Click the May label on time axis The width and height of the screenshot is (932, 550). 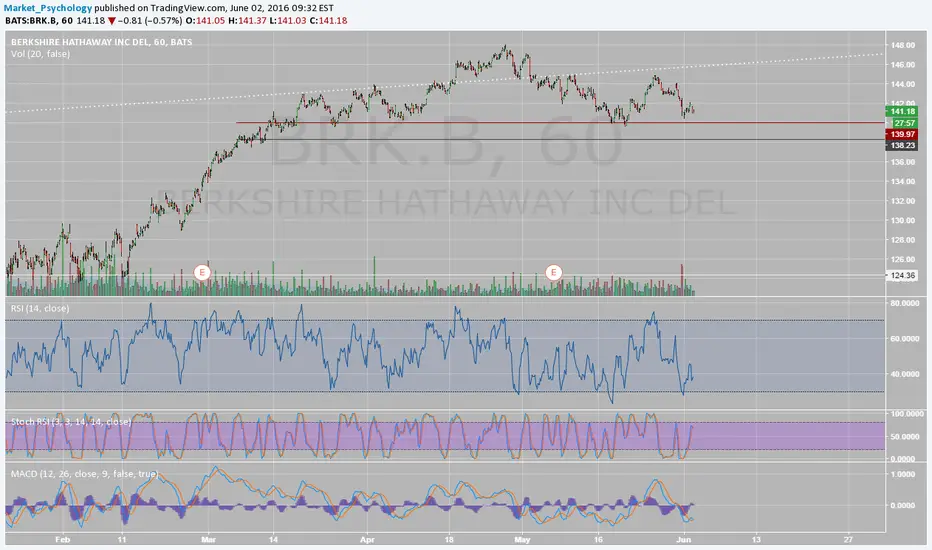[522, 540]
